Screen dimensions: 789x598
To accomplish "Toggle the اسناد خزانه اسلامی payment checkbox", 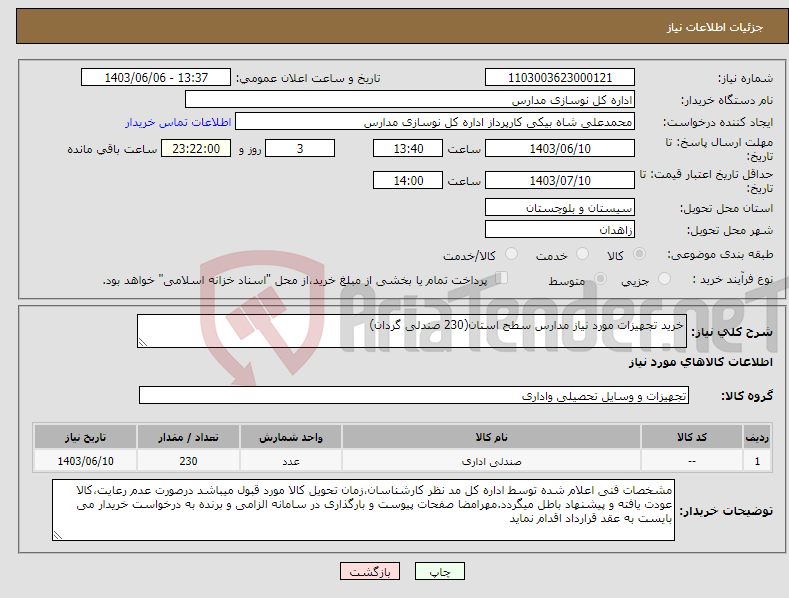I will [502, 277].
